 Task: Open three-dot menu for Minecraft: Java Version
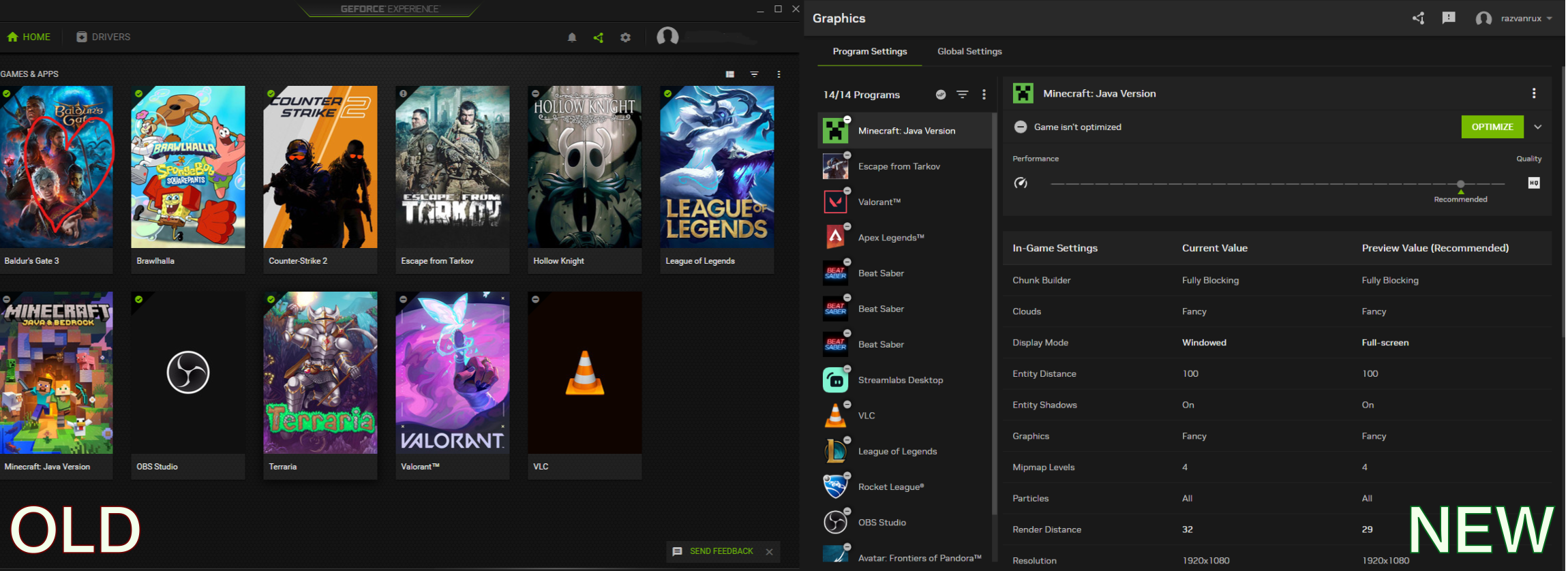click(x=1534, y=93)
